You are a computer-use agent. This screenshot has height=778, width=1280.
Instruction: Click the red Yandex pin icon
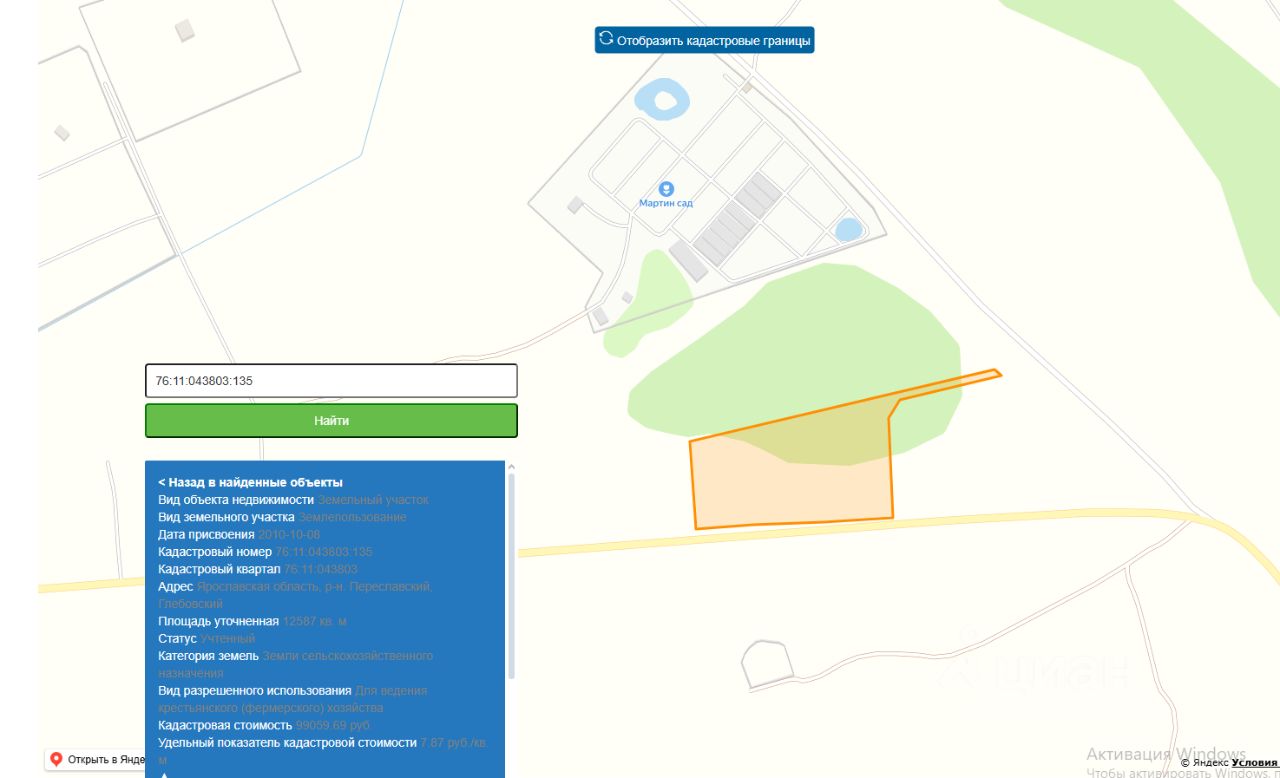click(x=56, y=759)
